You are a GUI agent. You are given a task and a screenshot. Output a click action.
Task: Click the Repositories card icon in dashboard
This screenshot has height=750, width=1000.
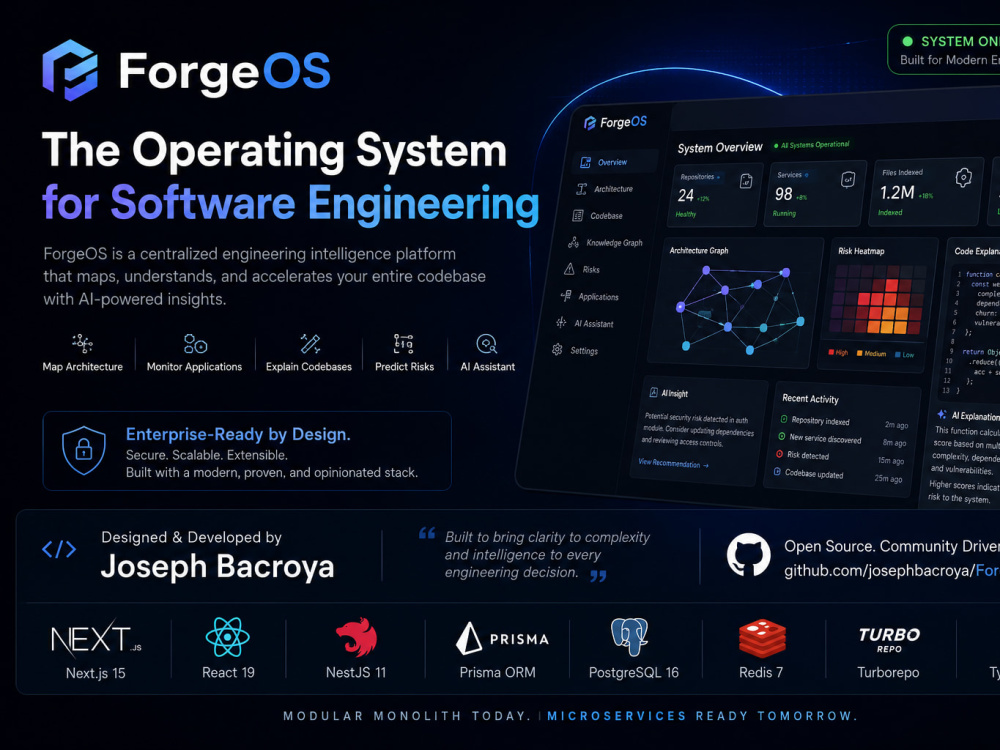click(746, 182)
